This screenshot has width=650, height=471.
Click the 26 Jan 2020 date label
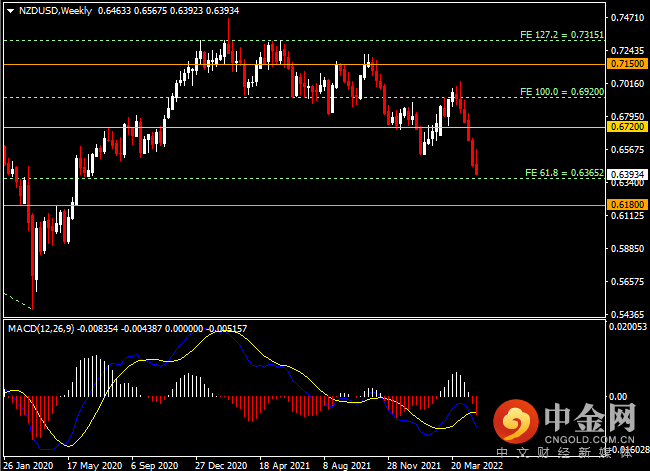[28, 465]
